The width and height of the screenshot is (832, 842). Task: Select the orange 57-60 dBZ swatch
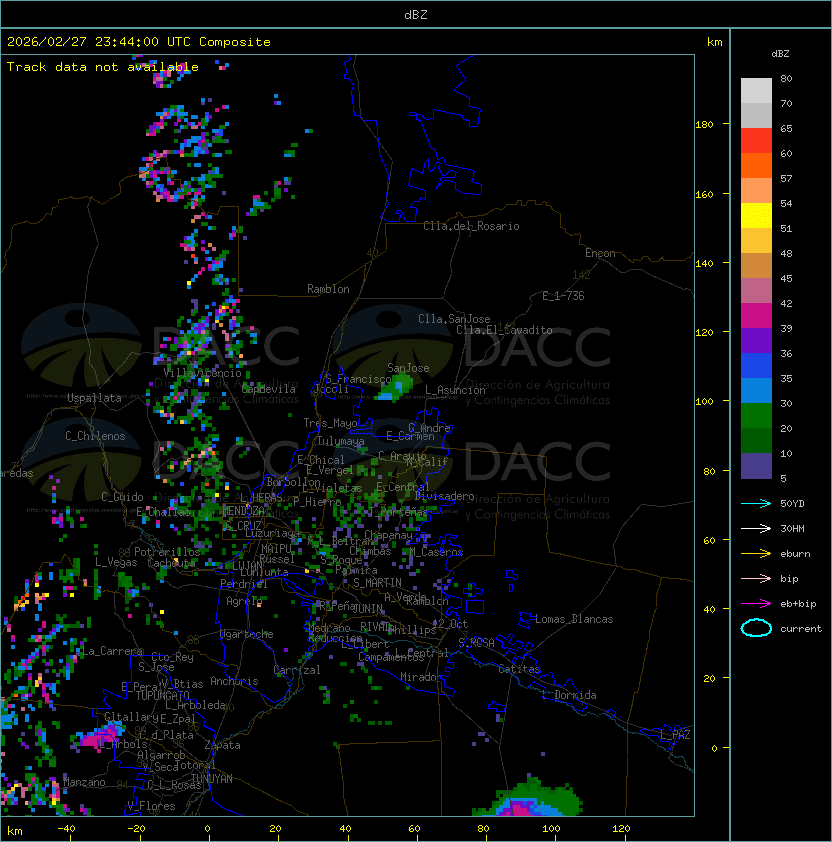[756, 166]
